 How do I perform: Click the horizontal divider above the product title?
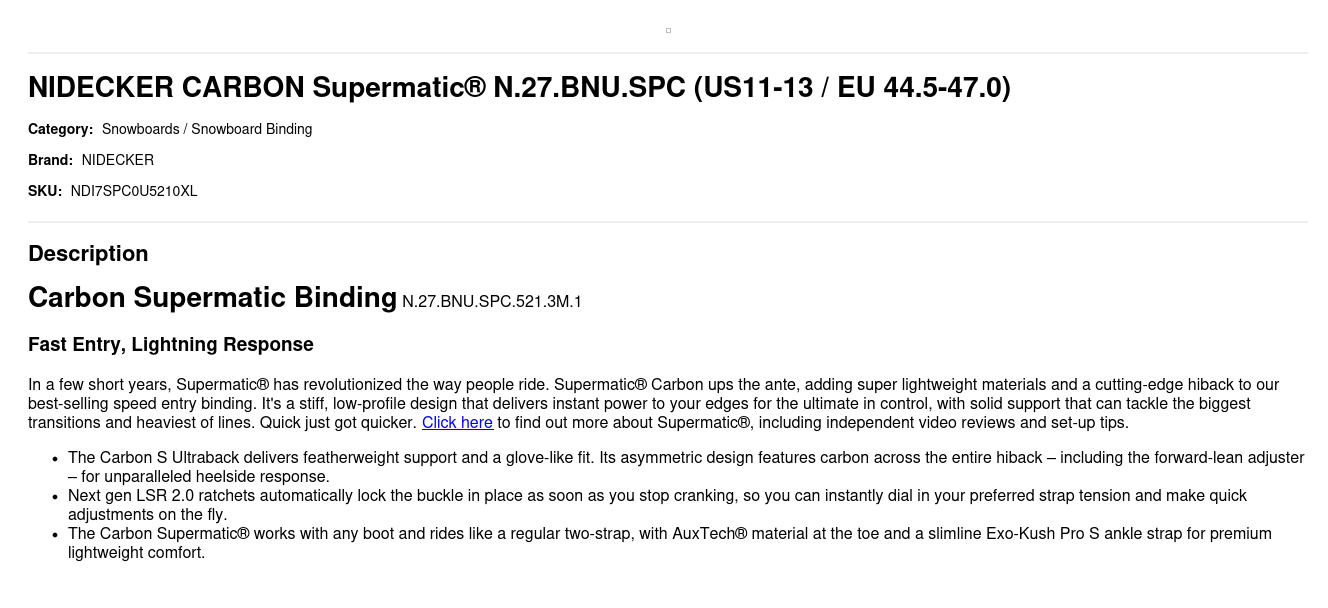point(668,53)
